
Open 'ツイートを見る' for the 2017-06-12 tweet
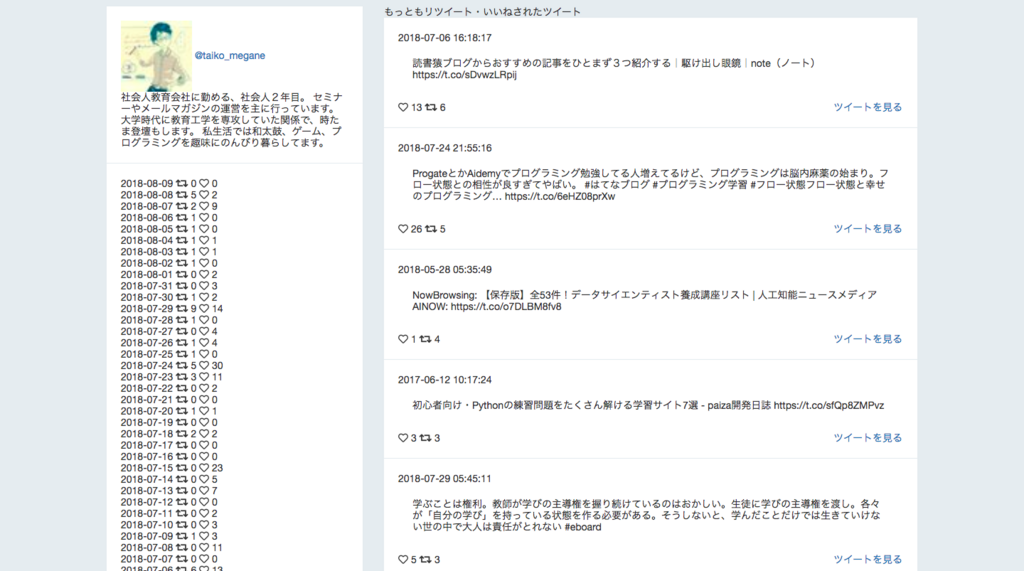(x=867, y=438)
